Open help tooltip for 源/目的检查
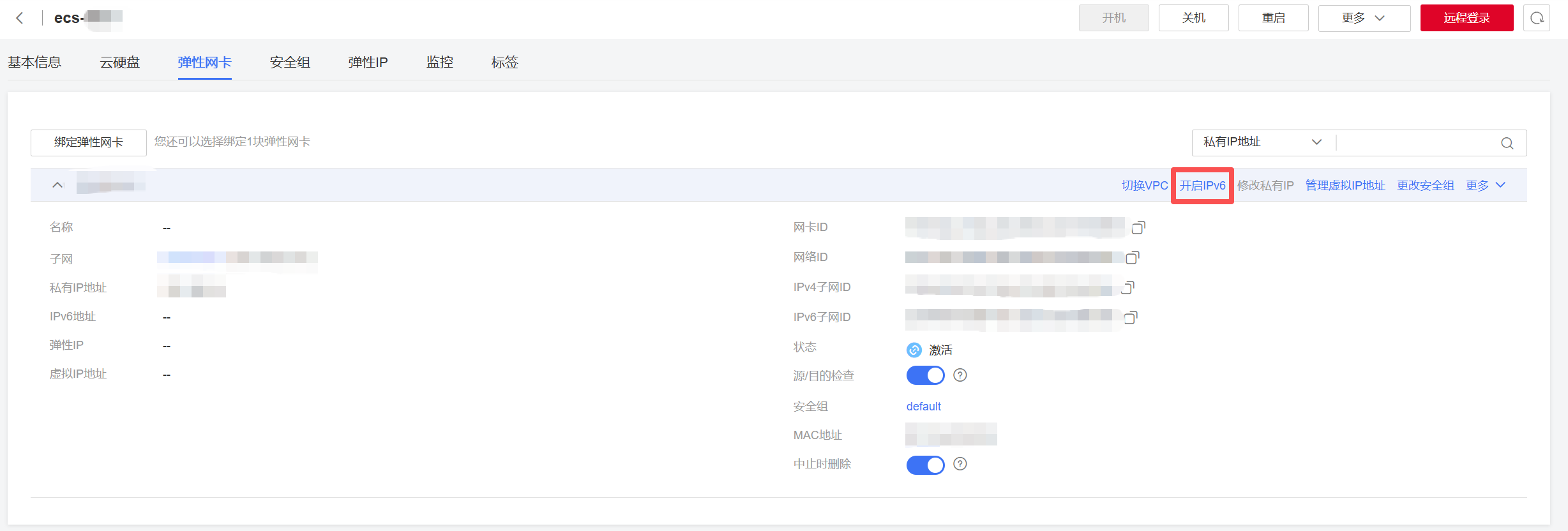This screenshot has height=531, width=1568. 960,375
